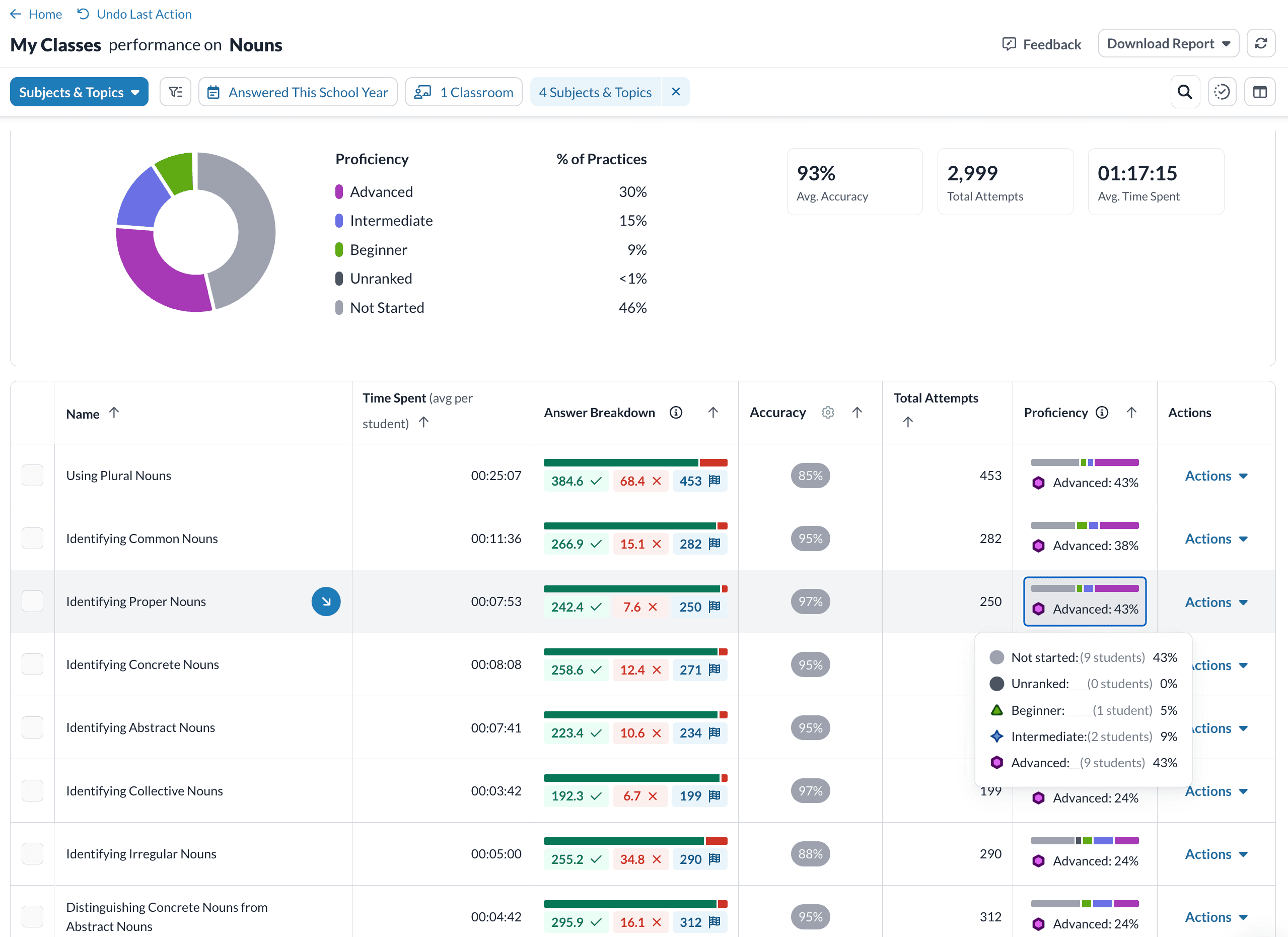
Task: Select the Identifying Common Nouns checkbox
Action: (x=32, y=539)
